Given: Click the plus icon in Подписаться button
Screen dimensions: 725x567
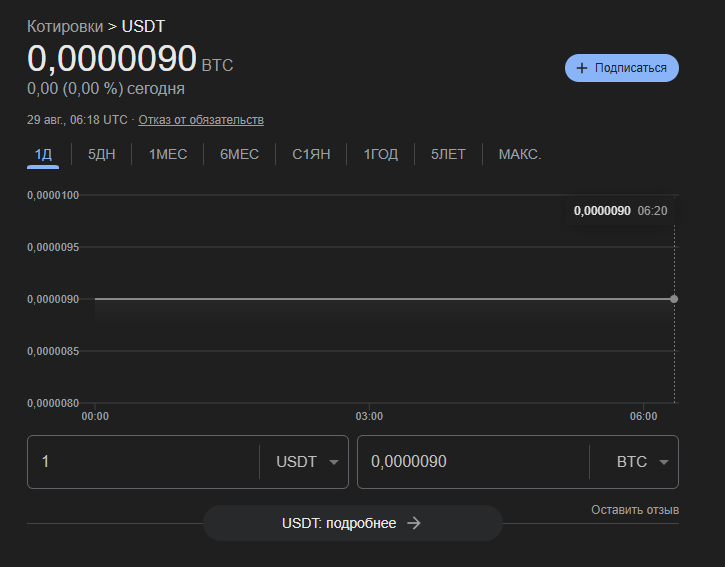Looking at the screenshot, I should [x=582, y=68].
